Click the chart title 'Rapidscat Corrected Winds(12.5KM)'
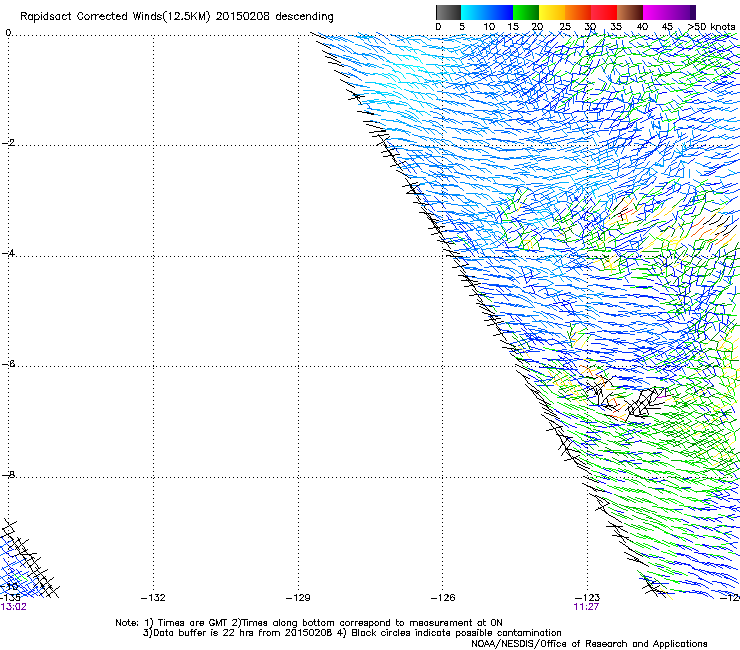 point(115,17)
